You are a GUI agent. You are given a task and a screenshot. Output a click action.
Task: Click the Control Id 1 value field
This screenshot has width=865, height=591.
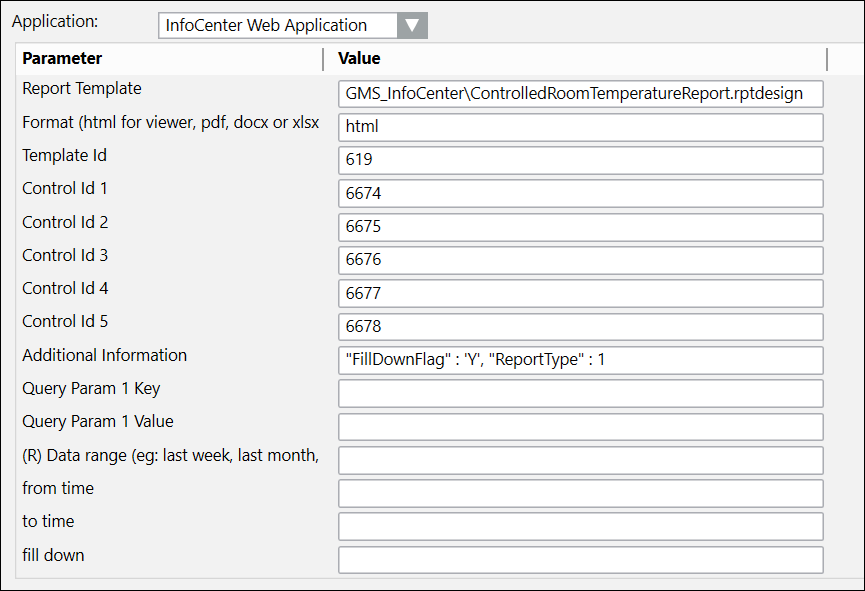tap(580, 193)
